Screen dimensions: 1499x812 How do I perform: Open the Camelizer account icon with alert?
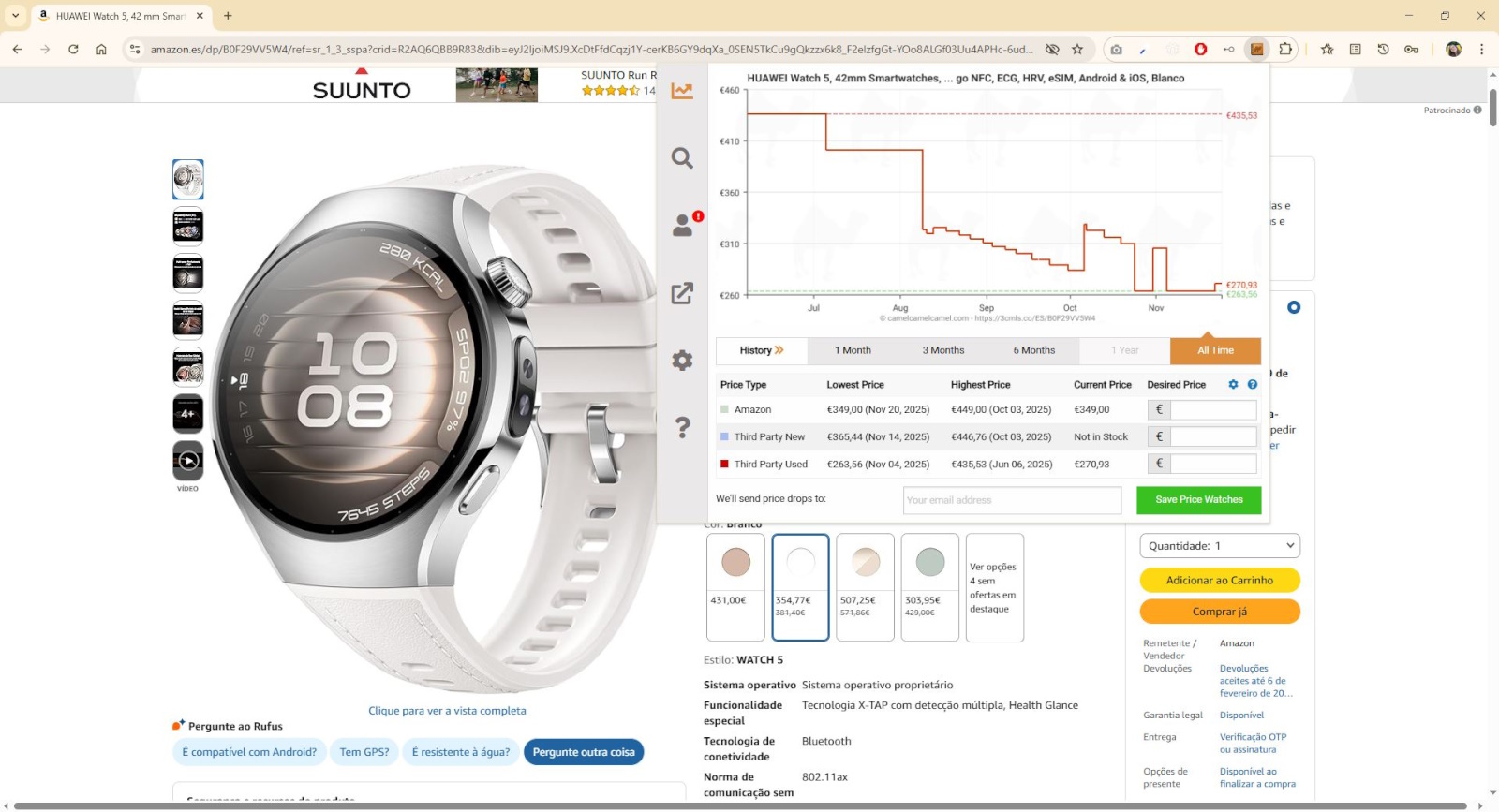pos(683,226)
